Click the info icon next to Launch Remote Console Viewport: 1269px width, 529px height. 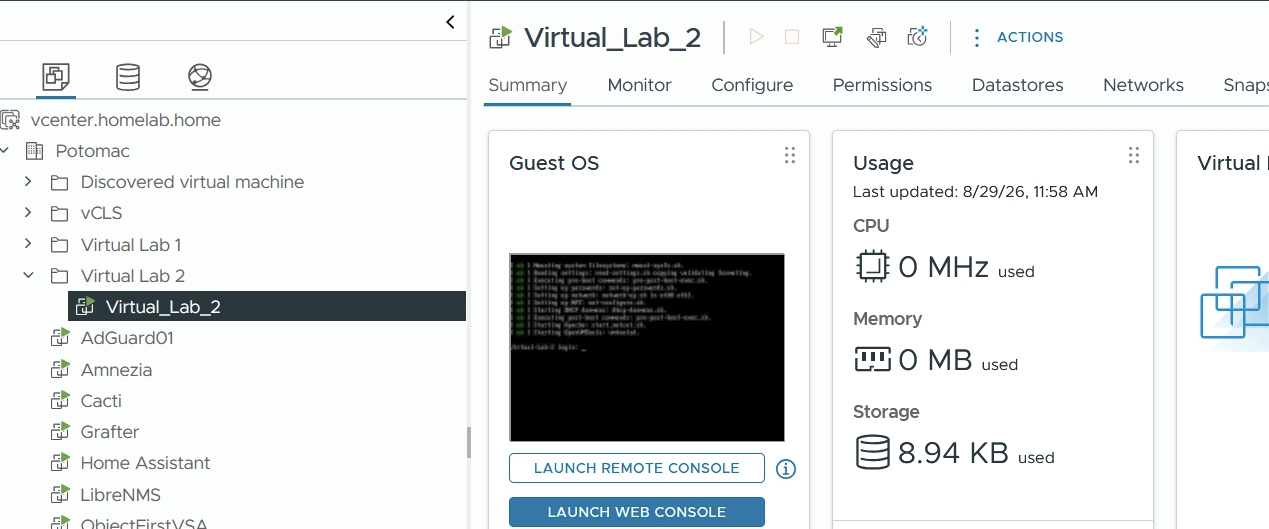(x=786, y=468)
